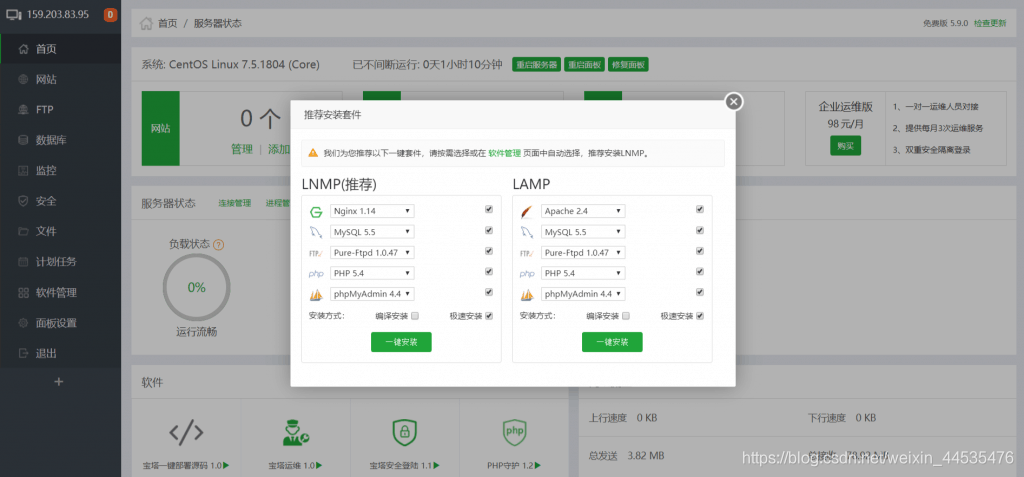Screen dimensions: 1024x477
Task: Click the 计划任务 calendar icon in sidebar
Action: [24, 262]
